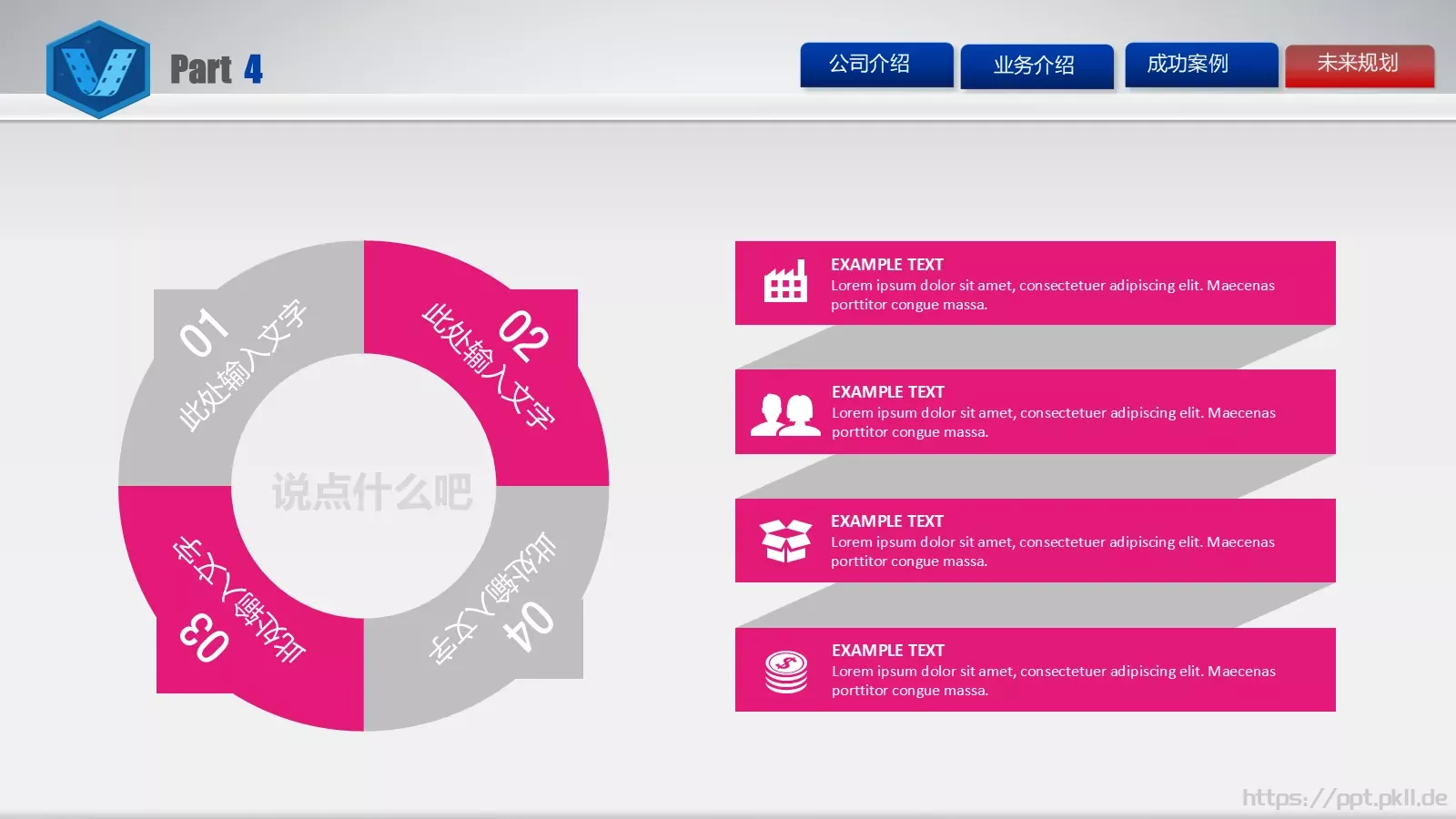Click Lorem ipsum paragraph in fourth pink banner
Screen dimensions: 1456x819
click(x=1054, y=681)
